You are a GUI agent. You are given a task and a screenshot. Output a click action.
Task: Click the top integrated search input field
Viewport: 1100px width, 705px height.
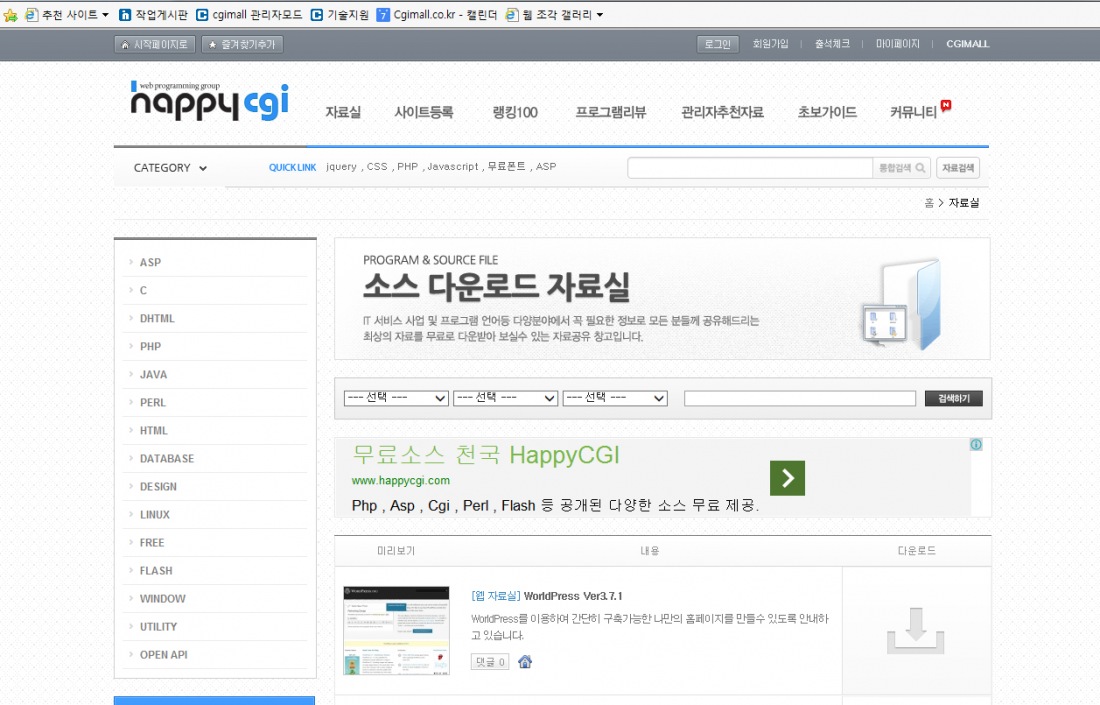coord(750,168)
